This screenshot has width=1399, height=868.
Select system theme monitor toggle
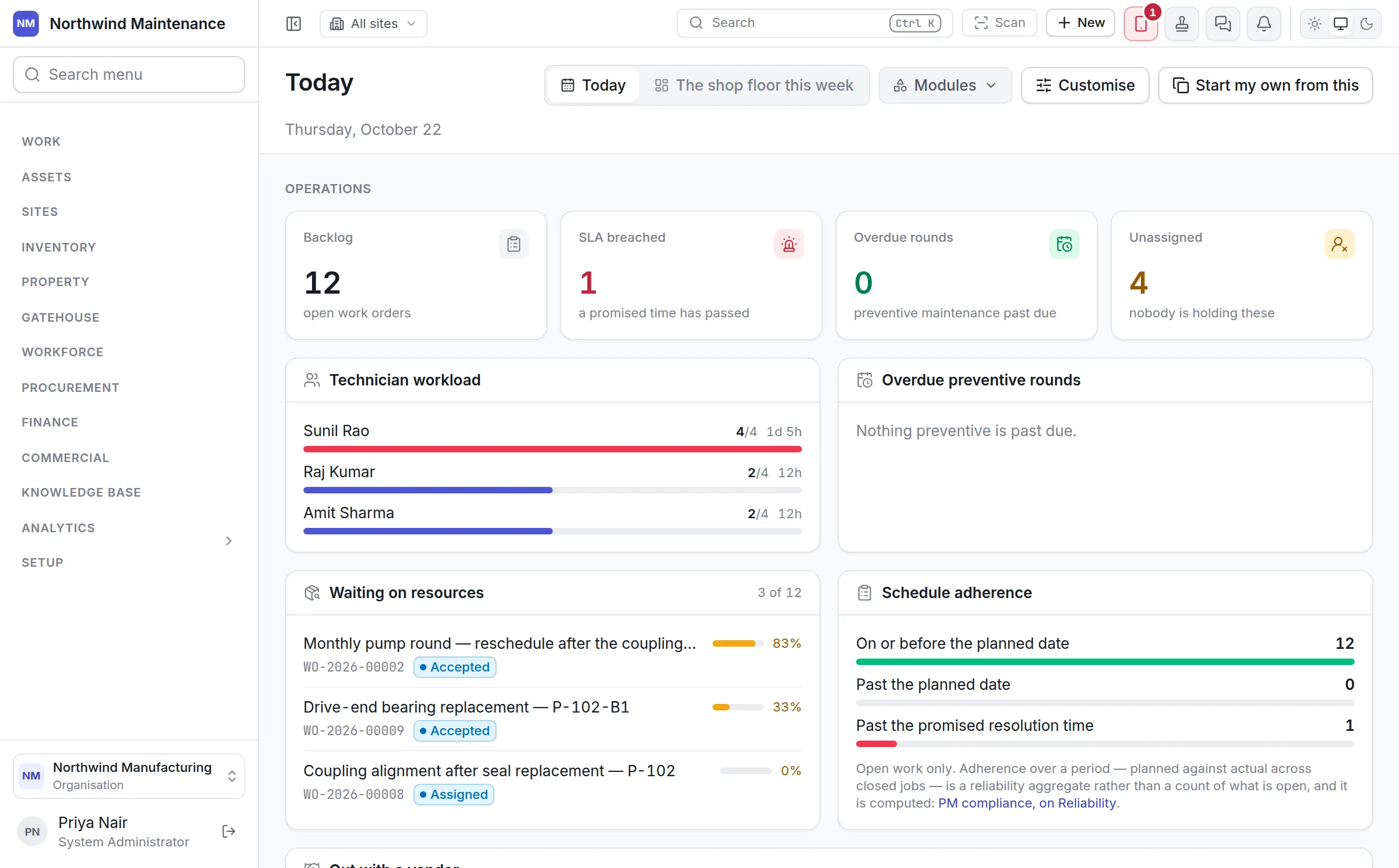click(x=1340, y=24)
